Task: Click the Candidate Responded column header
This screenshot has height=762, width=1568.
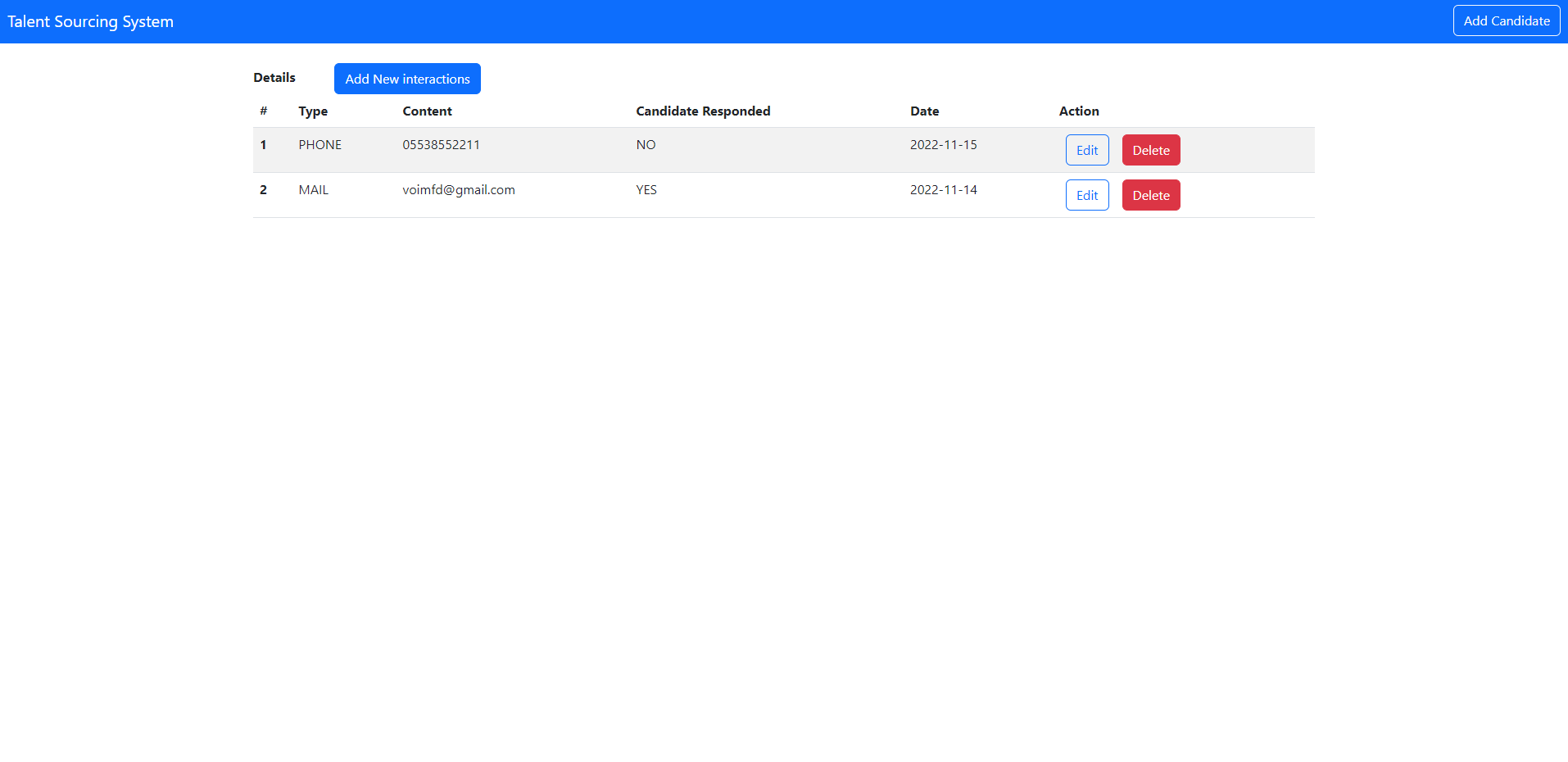Action: click(x=703, y=111)
